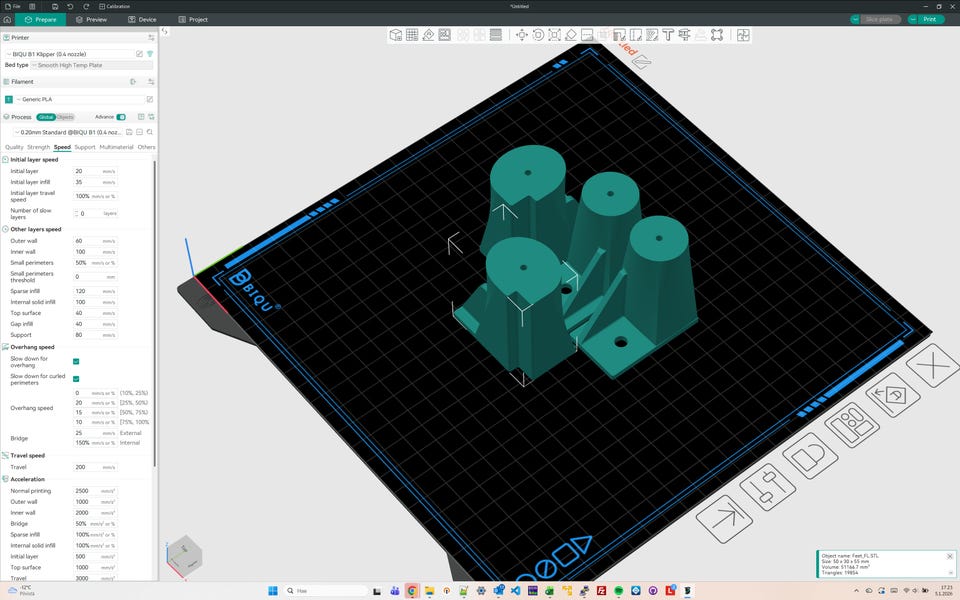Image resolution: width=960 pixels, height=600 pixels.
Task: Open the Windows Start menu
Action: pos(273,591)
